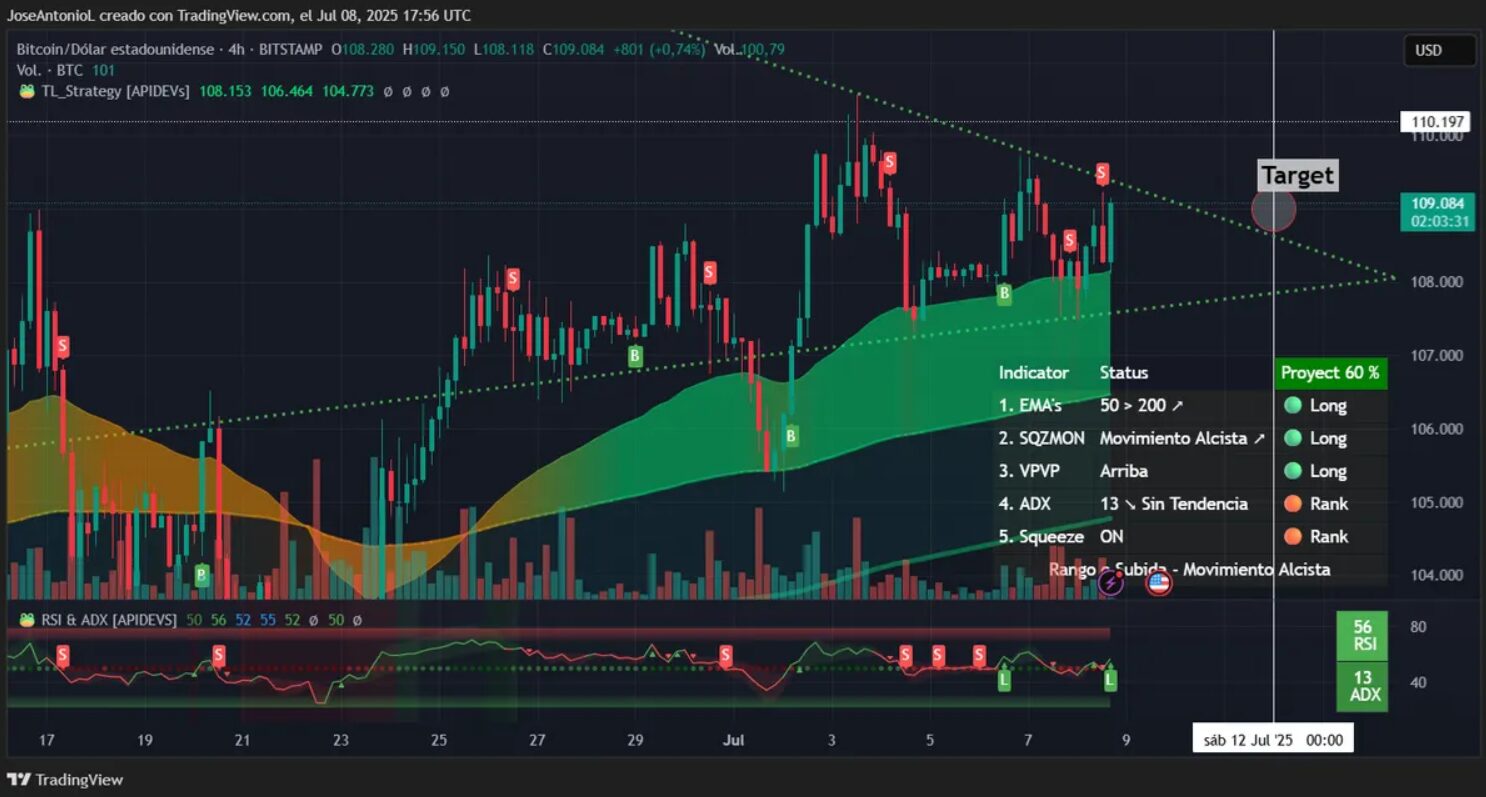Click the green dot beside SQZMON Long
Image resolution: width=1486 pixels, height=797 pixels.
pos(1292,438)
